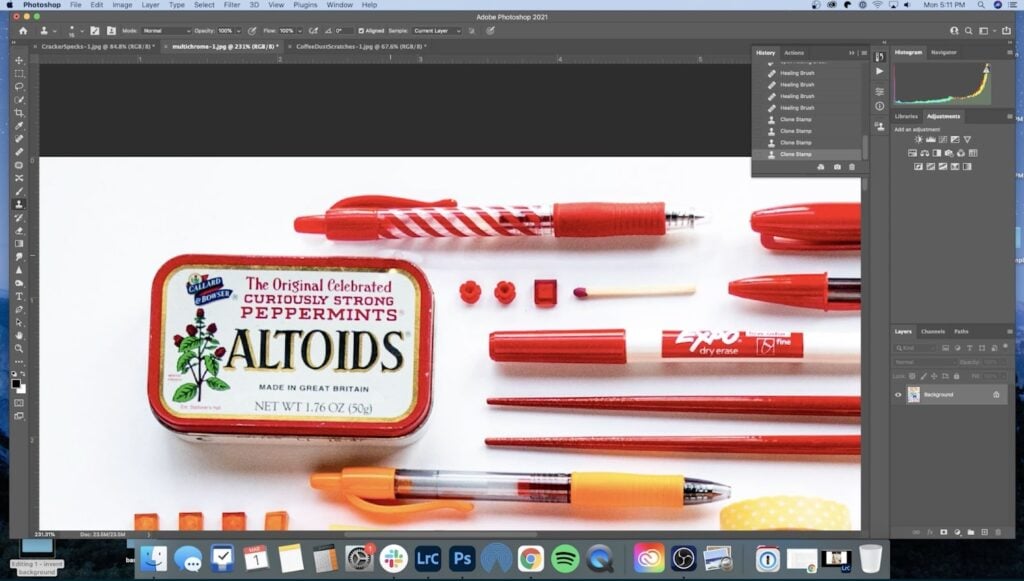Screen dimensions: 1024x581
Task: Add a Levels adjustment
Action: coord(931,140)
